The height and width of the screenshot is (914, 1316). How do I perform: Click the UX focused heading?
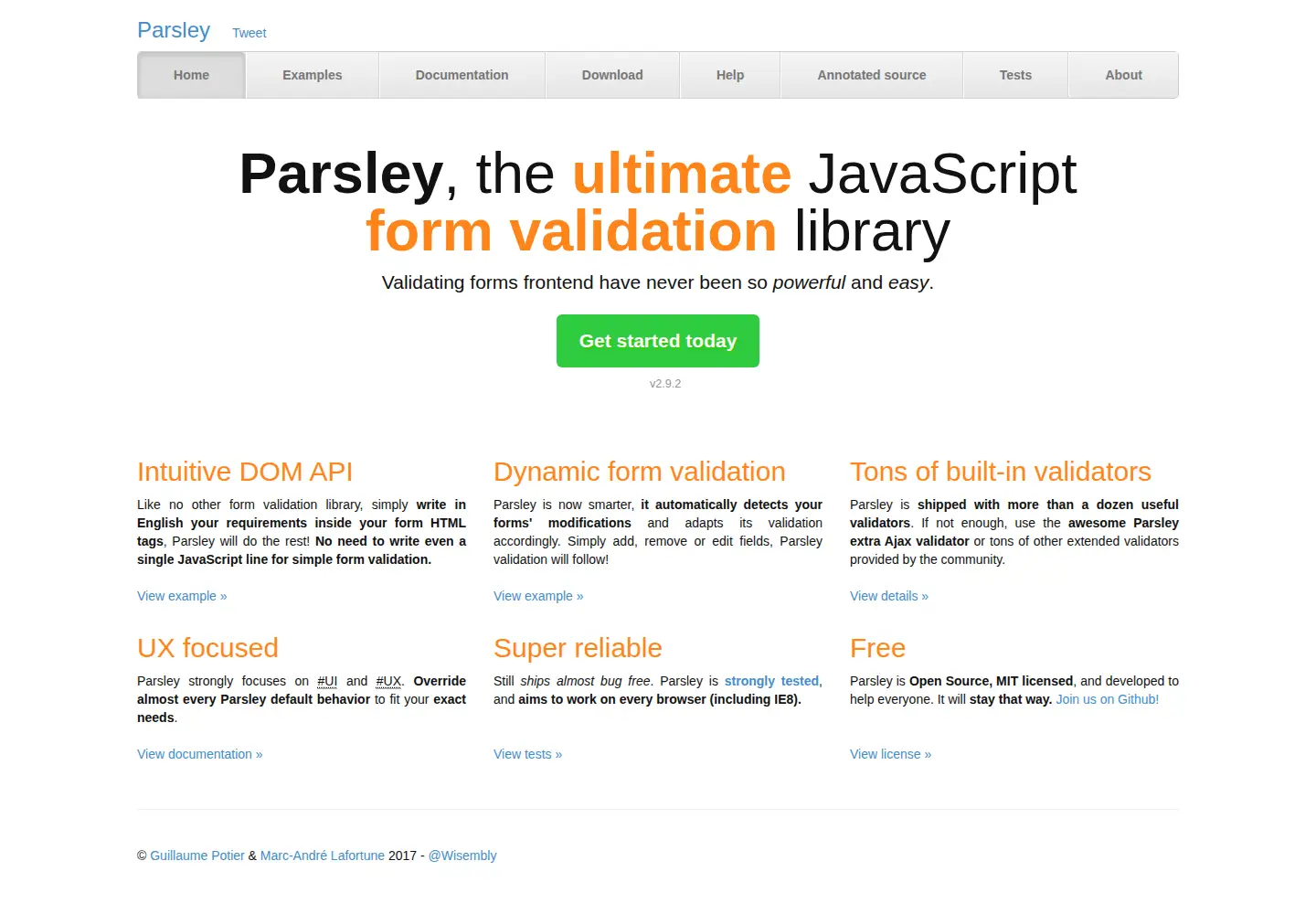pos(207,648)
